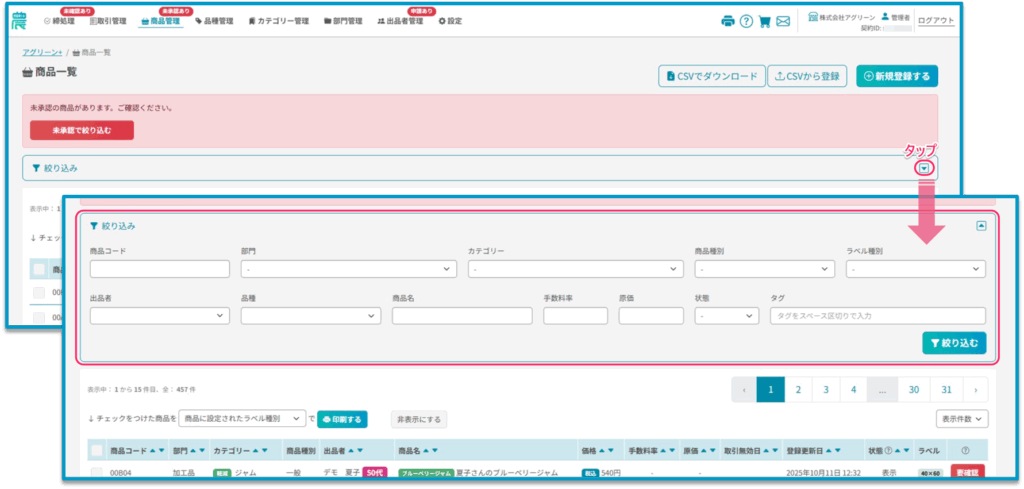
Task: Click the green app logo icon
Action: [x=20, y=20]
